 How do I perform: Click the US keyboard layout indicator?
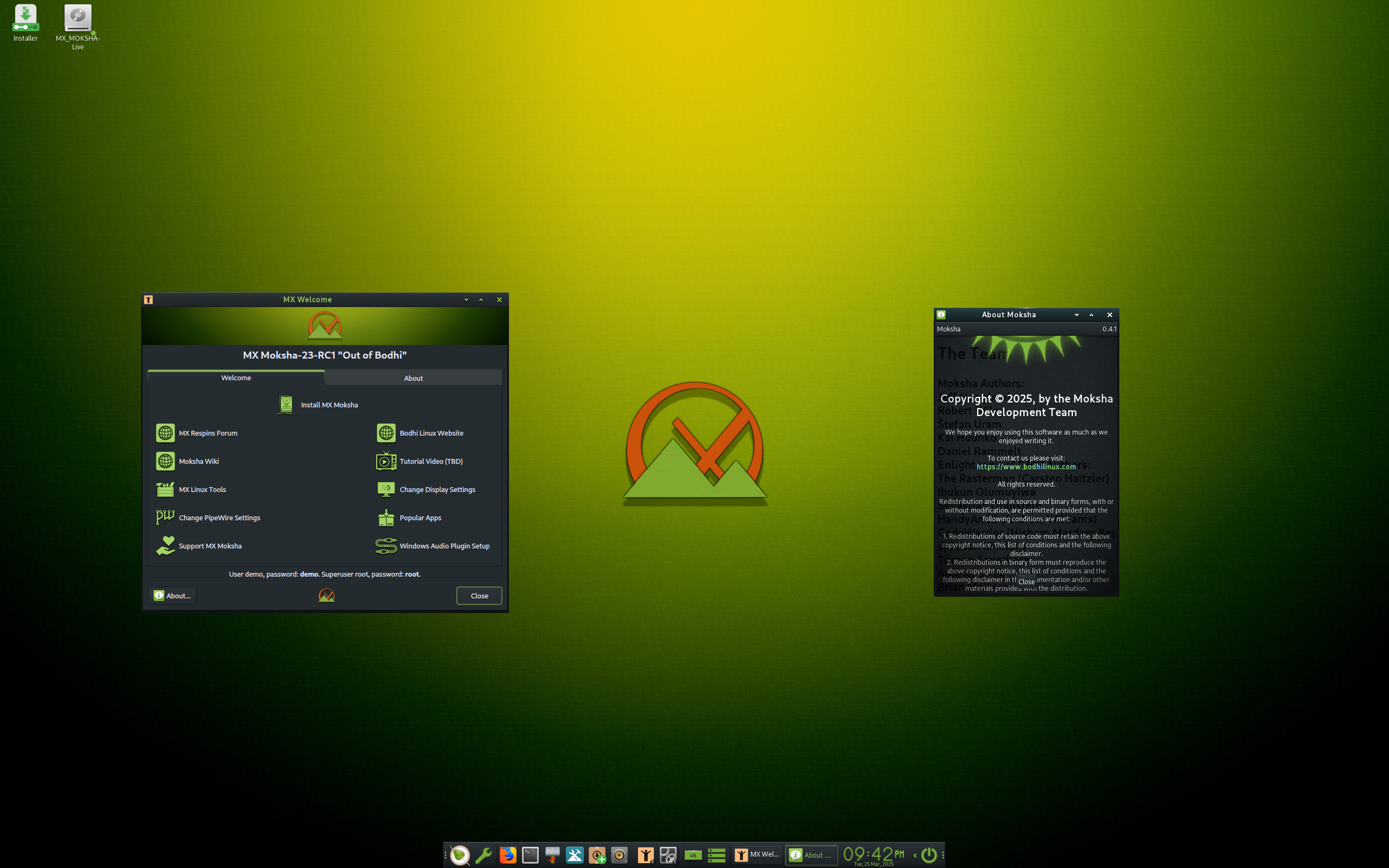pyautogui.click(x=693, y=855)
